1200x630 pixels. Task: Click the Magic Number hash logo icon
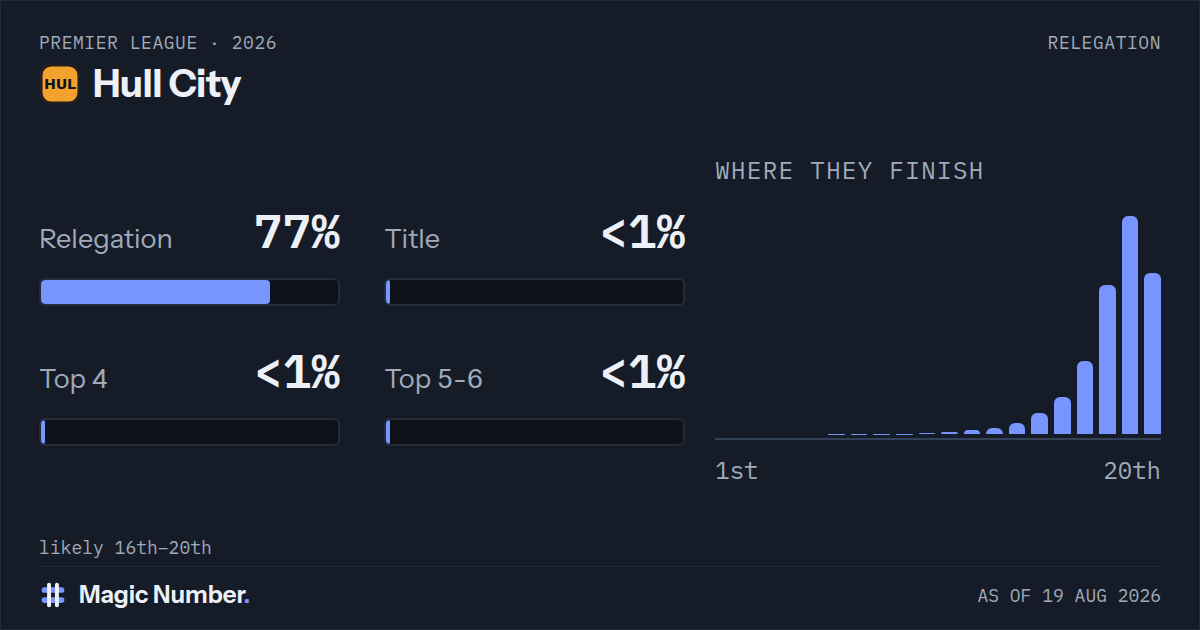click(53, 595)
